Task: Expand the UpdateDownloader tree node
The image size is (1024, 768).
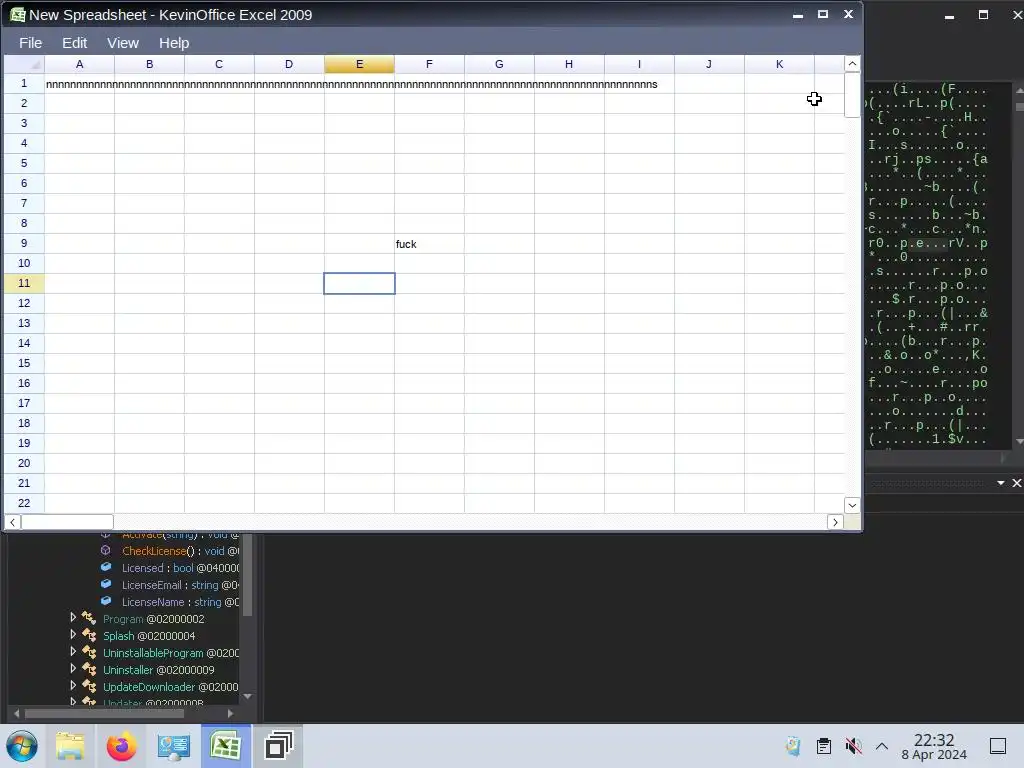Action: coord(73,685)
